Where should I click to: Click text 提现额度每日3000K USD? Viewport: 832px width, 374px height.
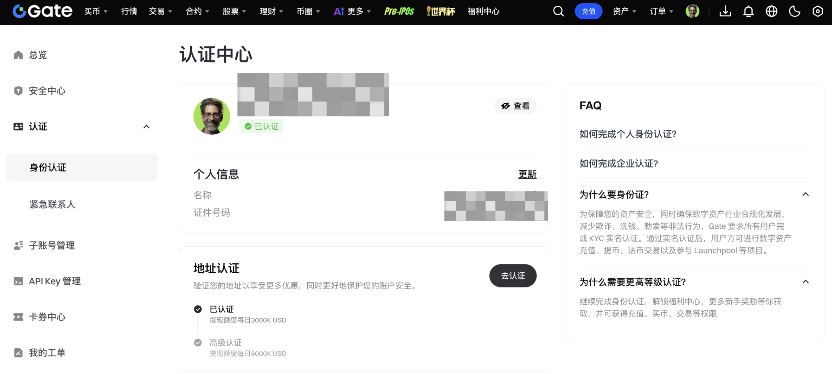point(248,320)
